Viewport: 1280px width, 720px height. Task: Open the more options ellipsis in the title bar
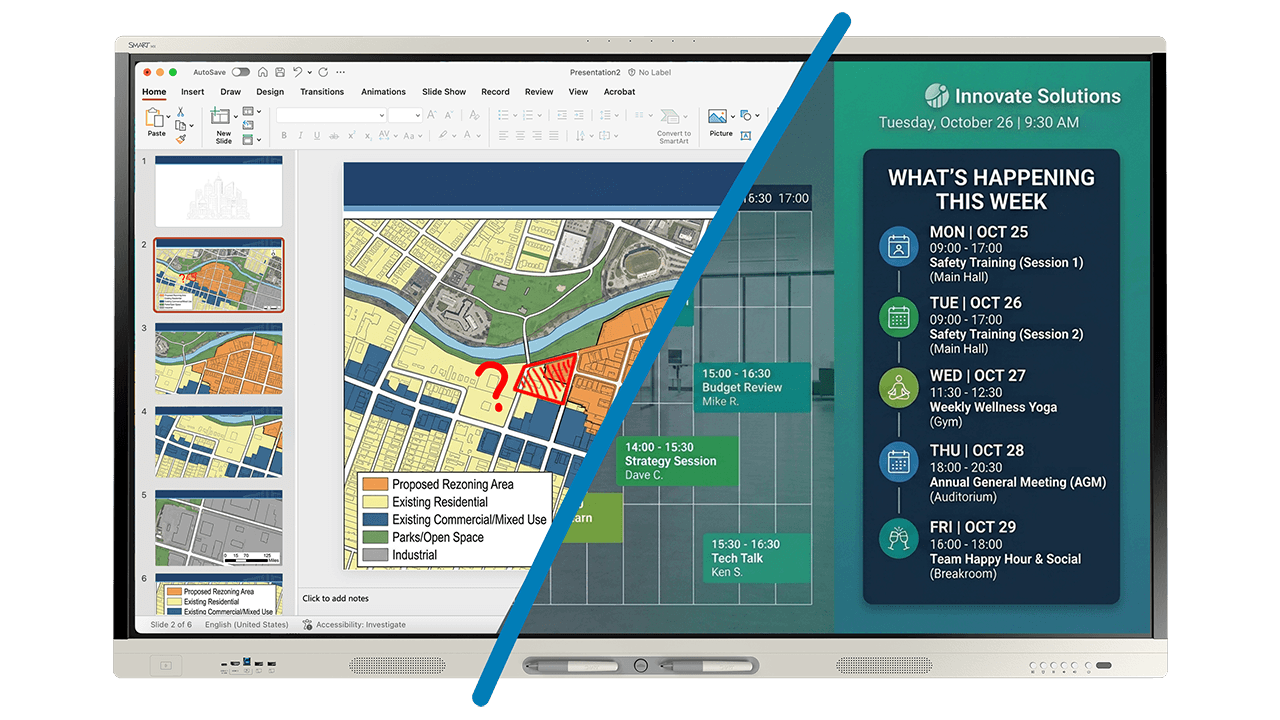click(x=341, y=72)
